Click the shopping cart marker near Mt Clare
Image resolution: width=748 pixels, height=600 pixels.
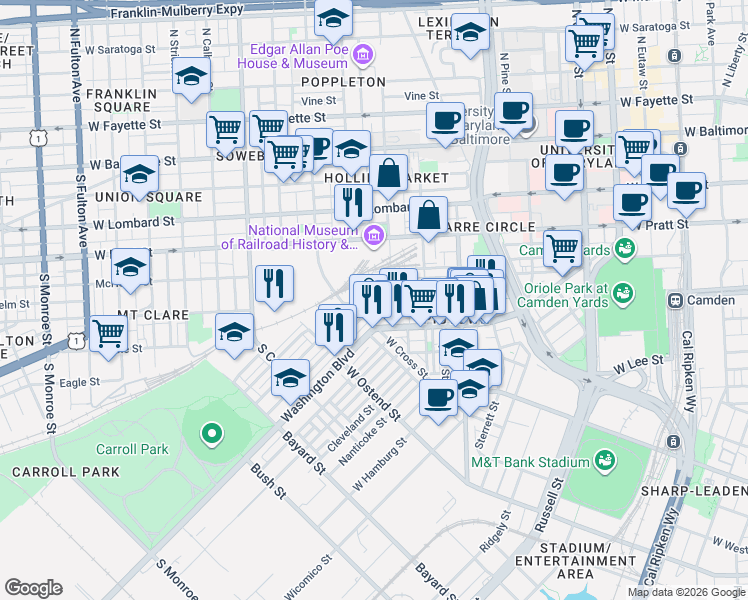[108, 337]
